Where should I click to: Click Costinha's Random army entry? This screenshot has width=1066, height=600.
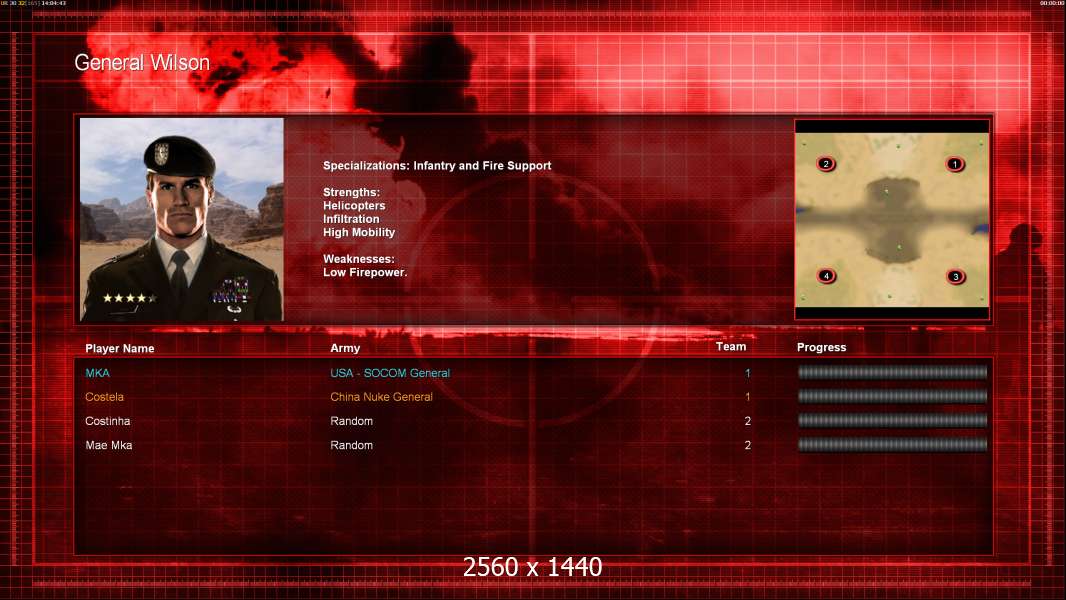(x=351, y=421)
